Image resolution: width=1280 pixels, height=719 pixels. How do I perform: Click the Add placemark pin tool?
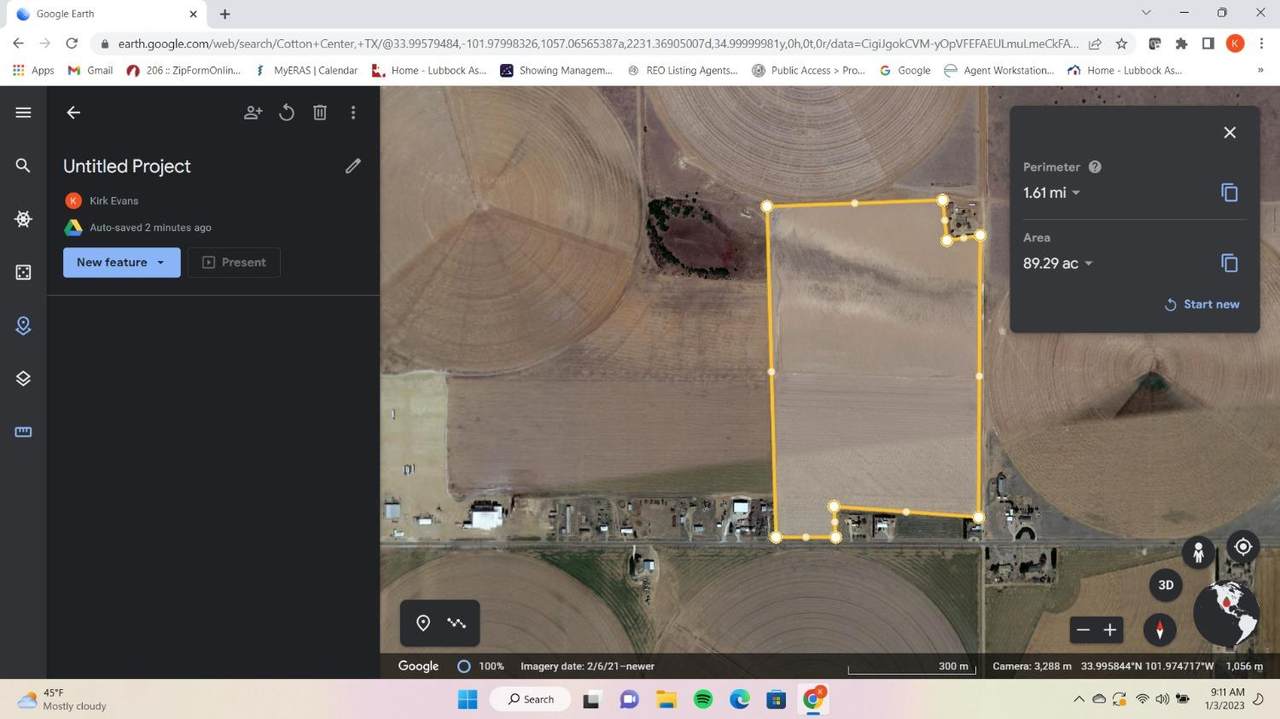pos(423,623)
